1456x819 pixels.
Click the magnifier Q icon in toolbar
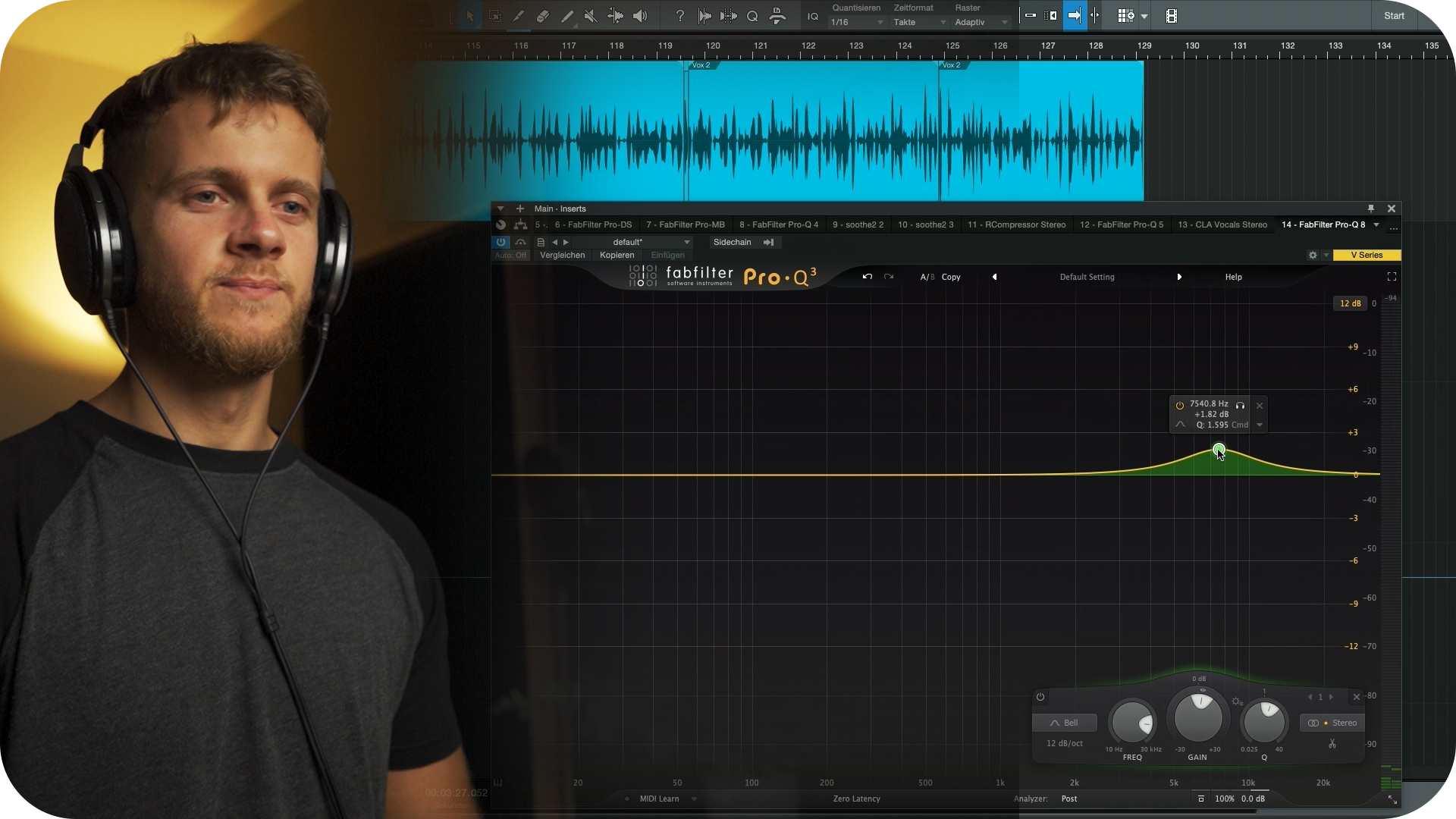[752, 16]
